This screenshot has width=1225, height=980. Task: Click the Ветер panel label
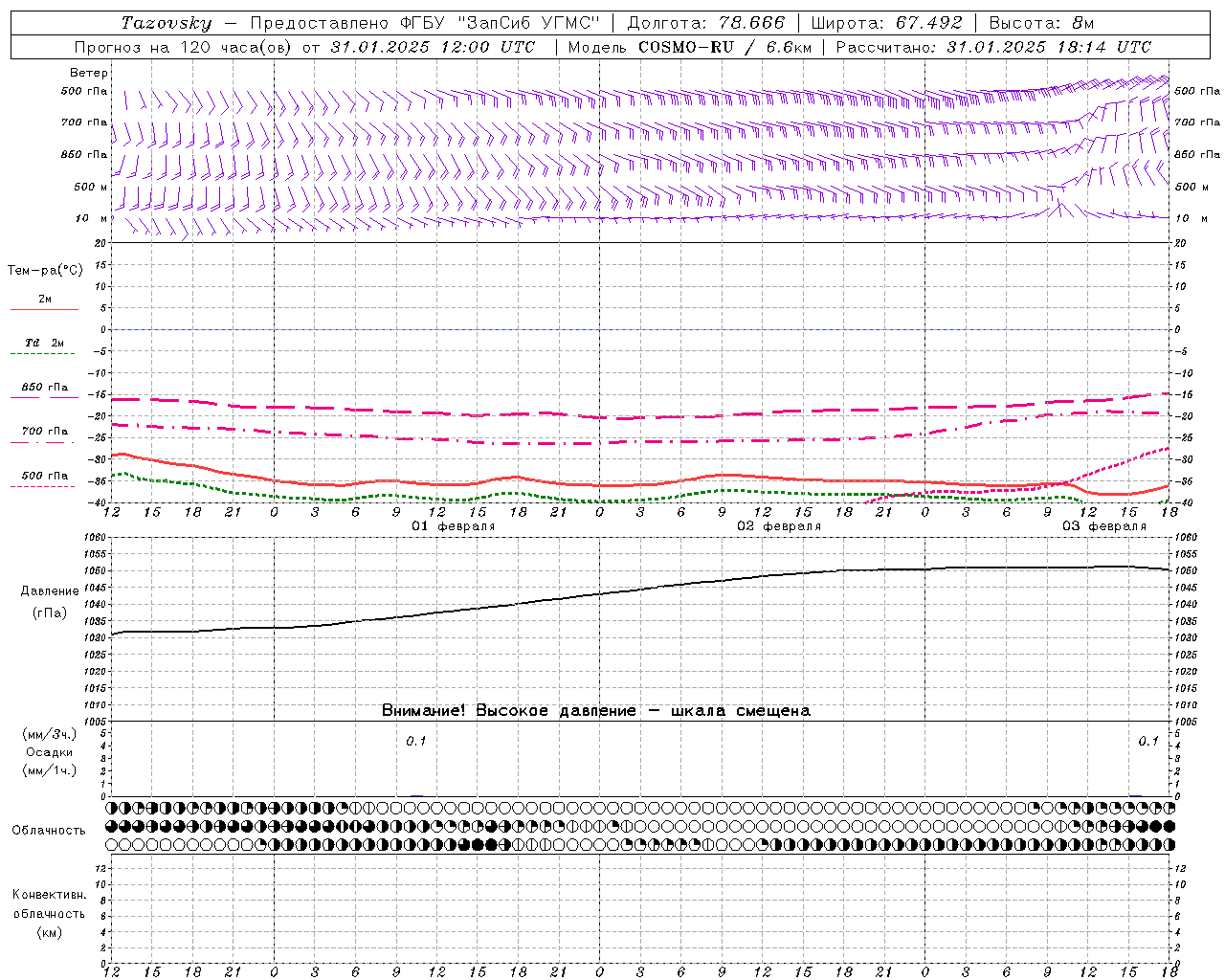(x=89, y=73)
